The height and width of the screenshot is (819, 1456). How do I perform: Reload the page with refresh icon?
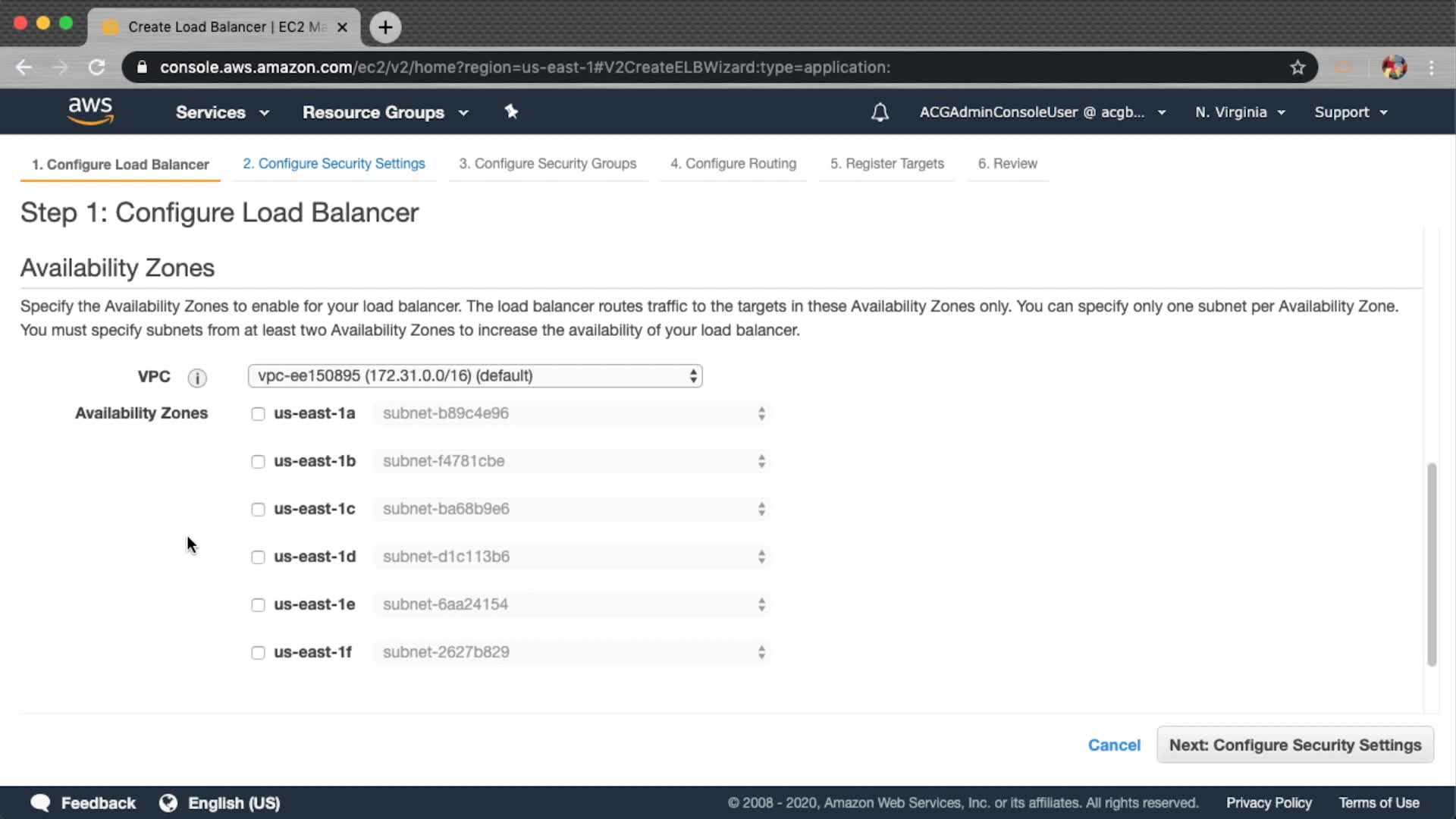[x=96, y=67]
